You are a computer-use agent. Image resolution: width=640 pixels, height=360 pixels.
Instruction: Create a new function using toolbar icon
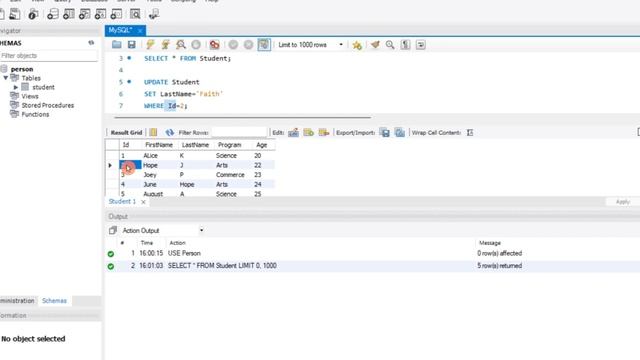(116, 14)
